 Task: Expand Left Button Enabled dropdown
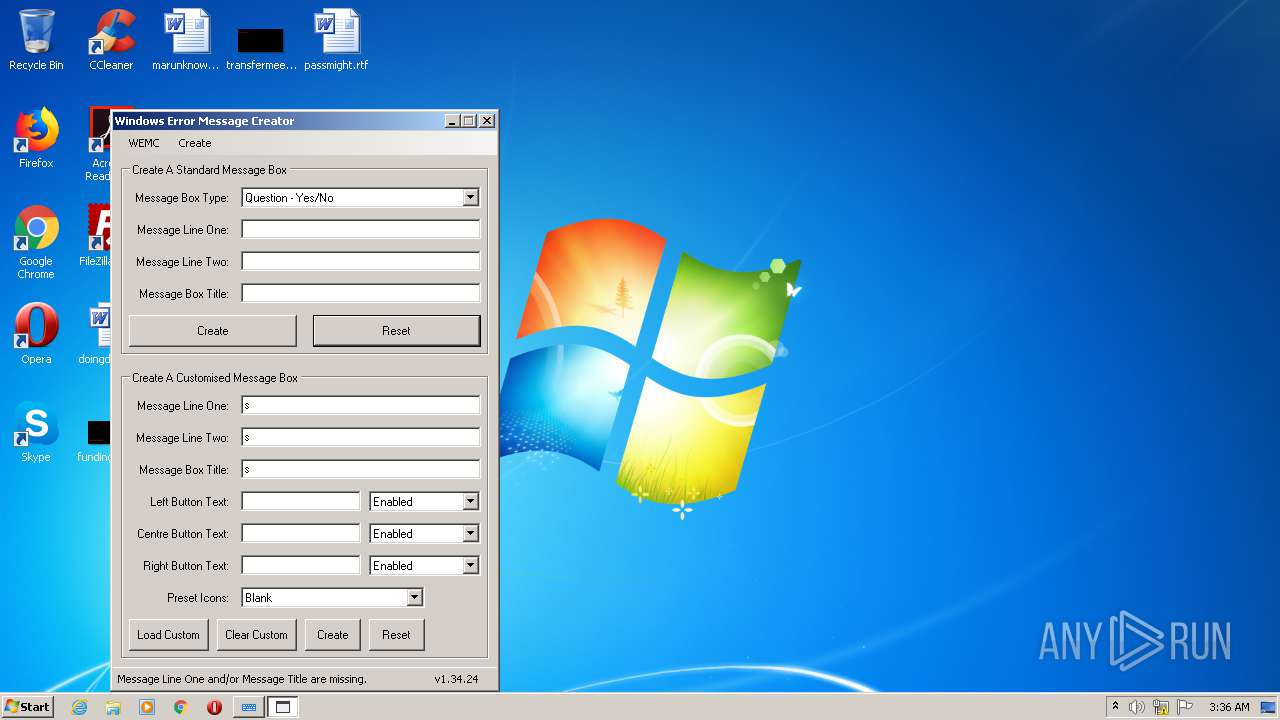pos(470,502)
